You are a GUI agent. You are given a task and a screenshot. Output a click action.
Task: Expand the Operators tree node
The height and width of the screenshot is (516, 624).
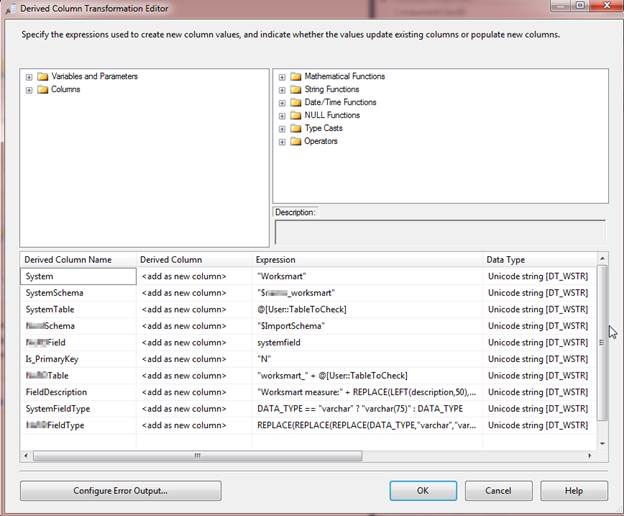[x=282, y=142]
